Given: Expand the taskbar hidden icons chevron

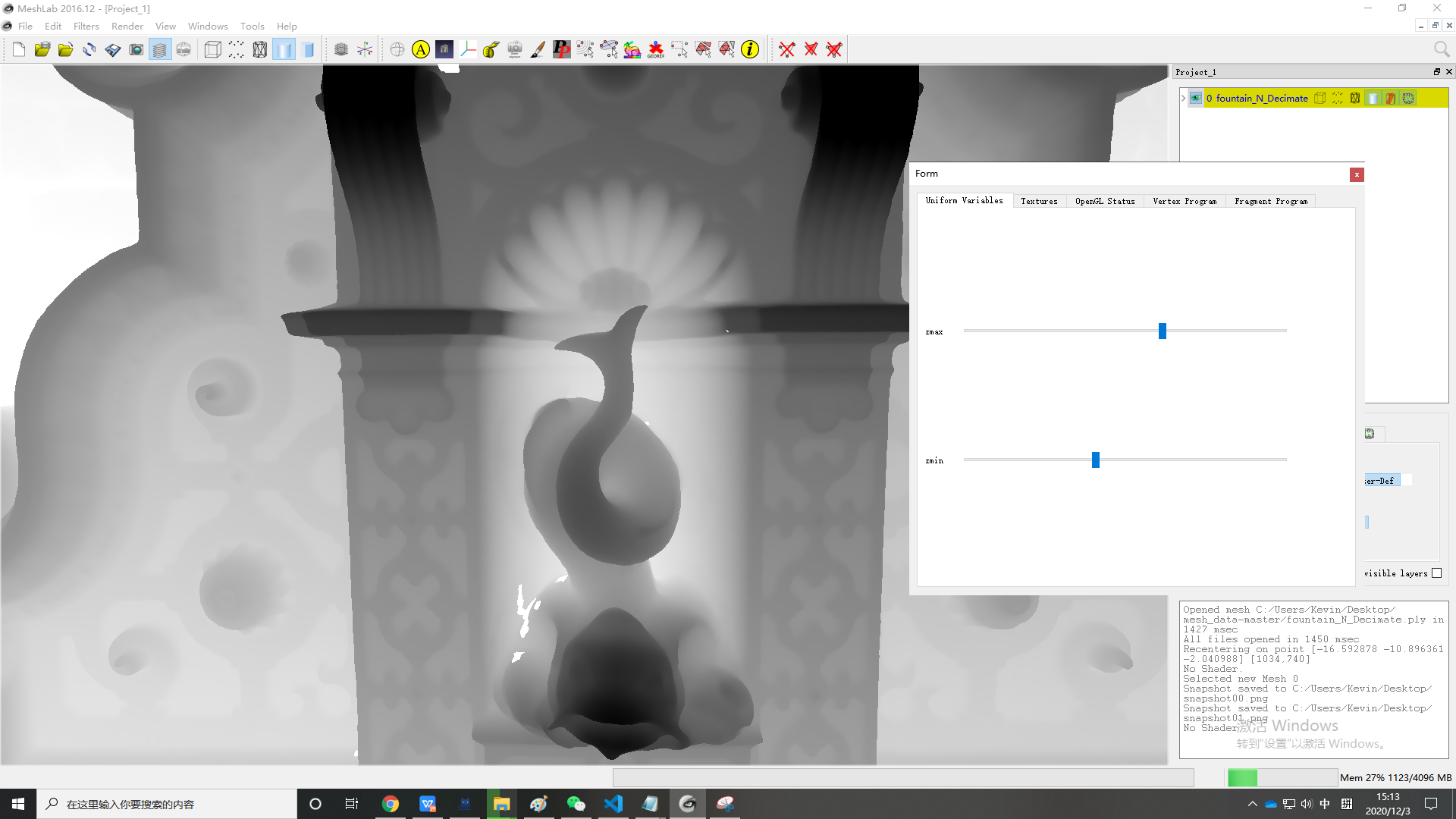Looking at the screenshot, I should click(x=1252, y=804).
